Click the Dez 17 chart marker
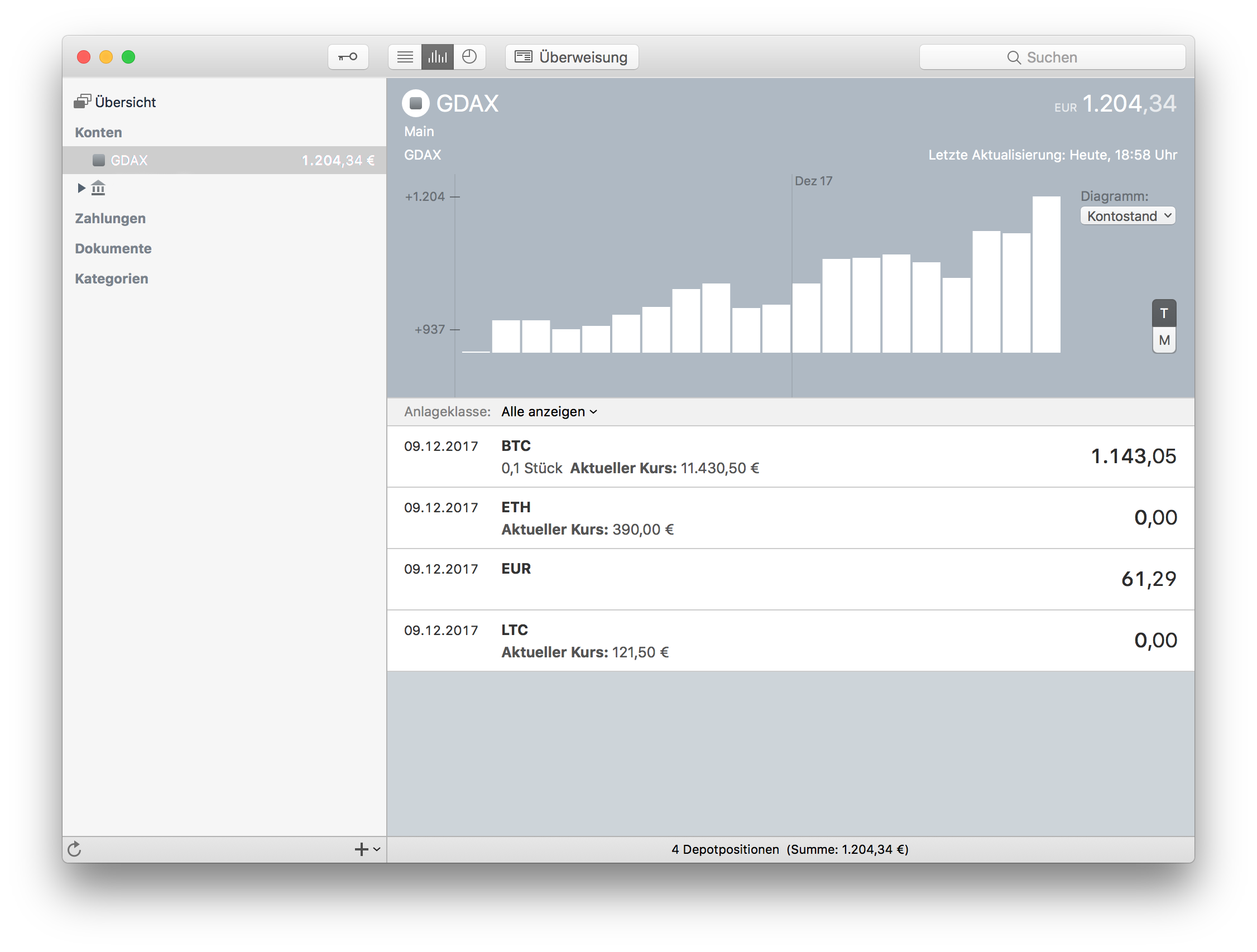 (813, 181)
